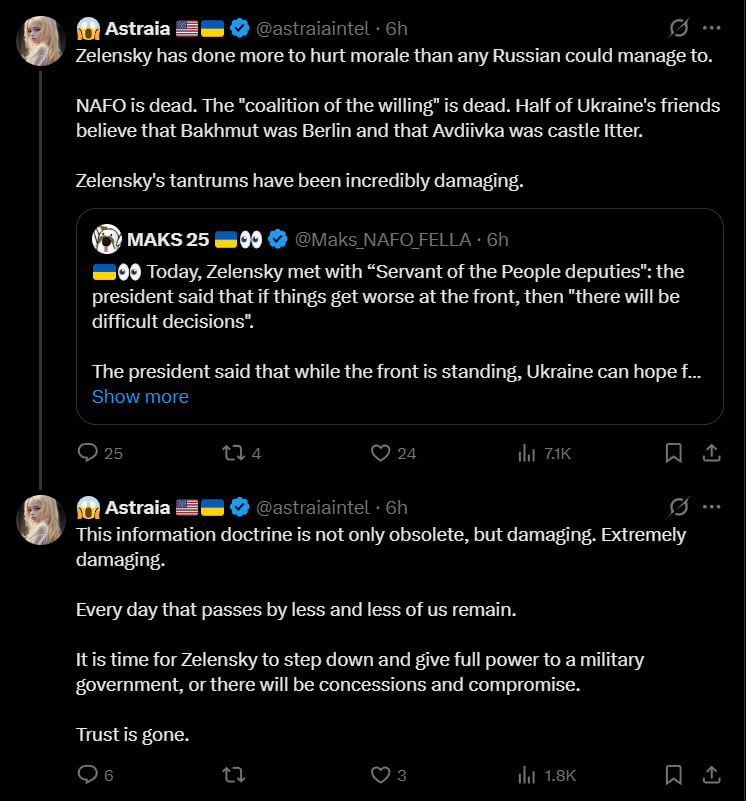Open @astraiaintel handle in first tweet

coord(312,29)
